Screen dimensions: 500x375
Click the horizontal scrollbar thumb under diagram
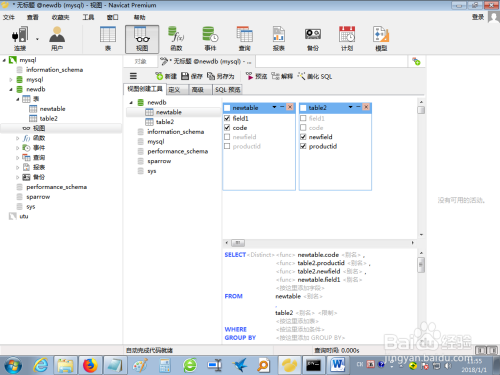(x=238, y=243)
